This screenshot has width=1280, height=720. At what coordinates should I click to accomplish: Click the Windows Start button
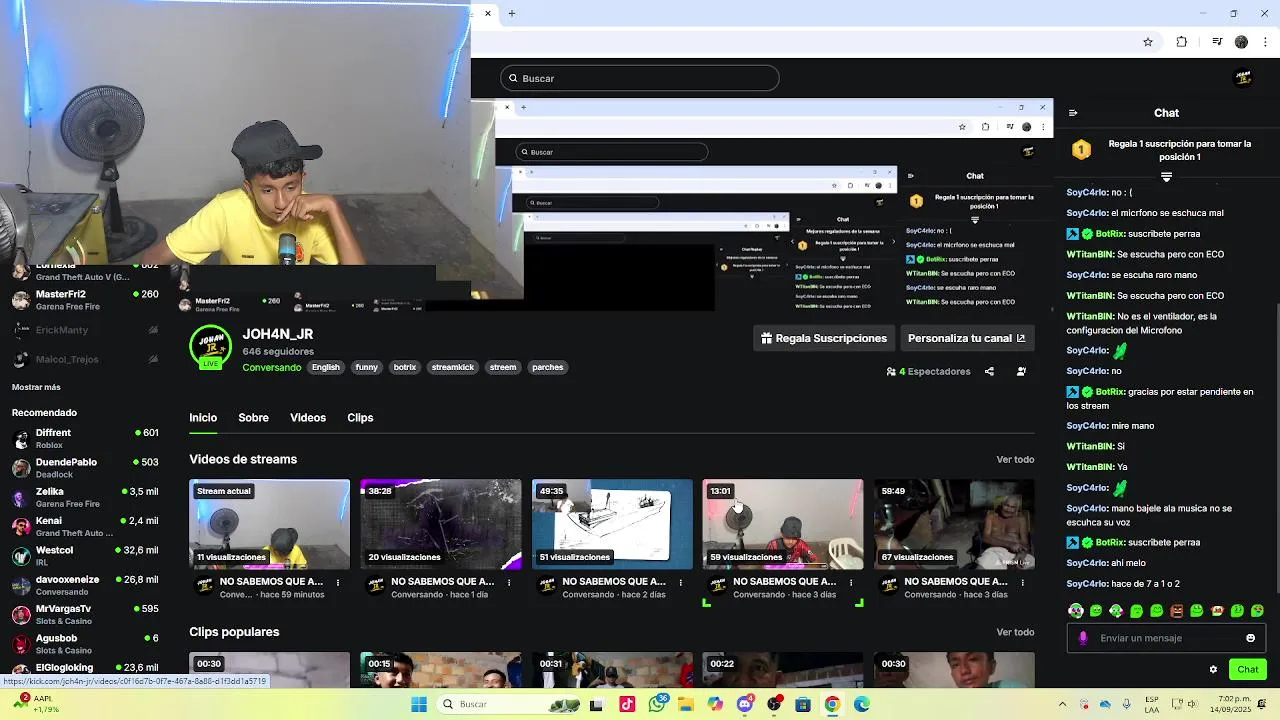tap(419, 704)
